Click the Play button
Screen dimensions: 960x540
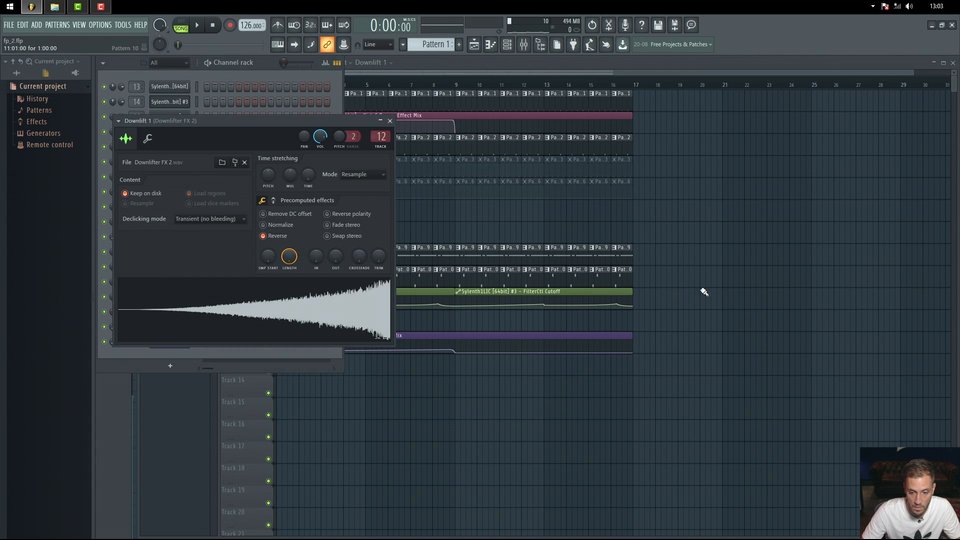click(x=197, y=25)
